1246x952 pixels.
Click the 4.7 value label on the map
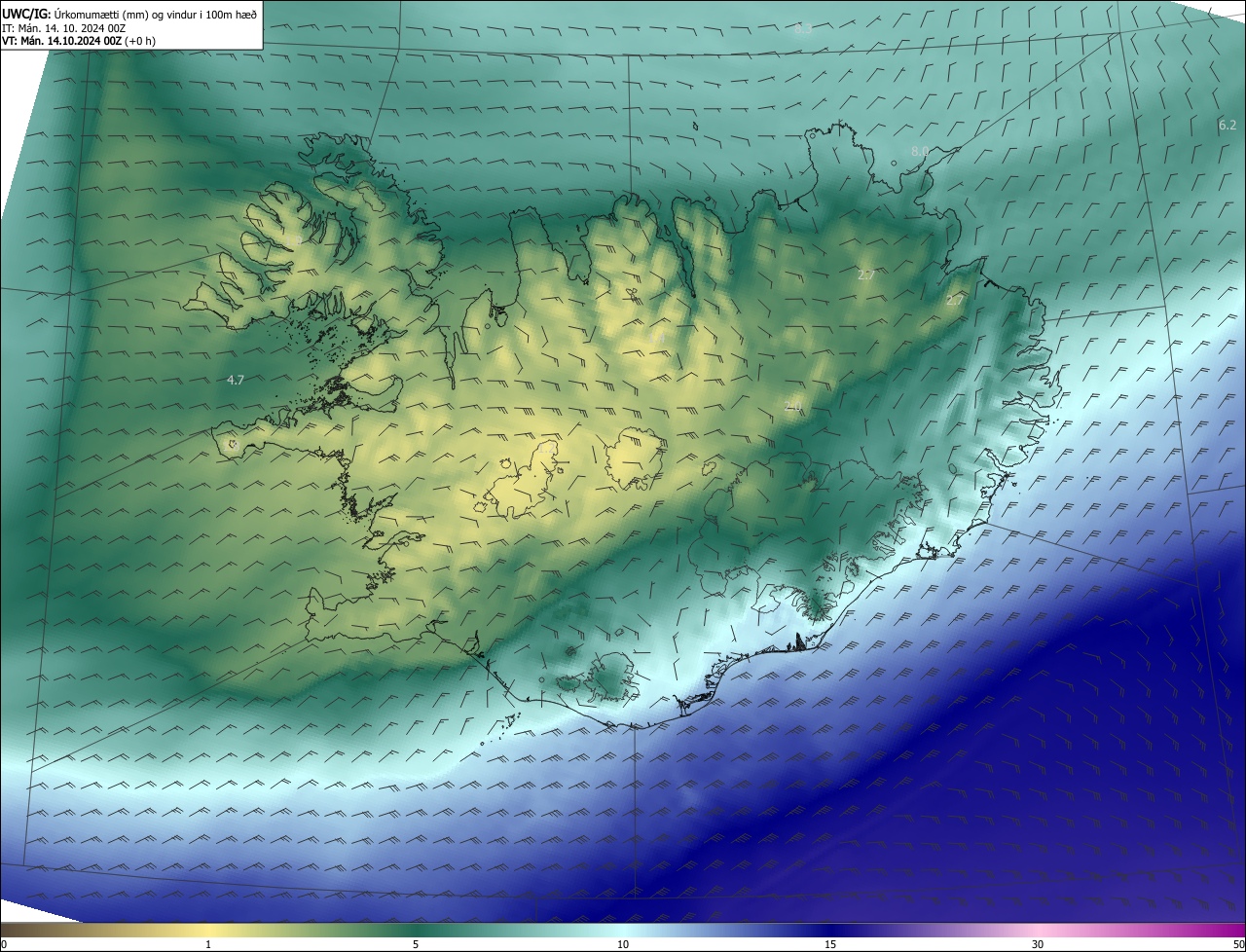235,381
